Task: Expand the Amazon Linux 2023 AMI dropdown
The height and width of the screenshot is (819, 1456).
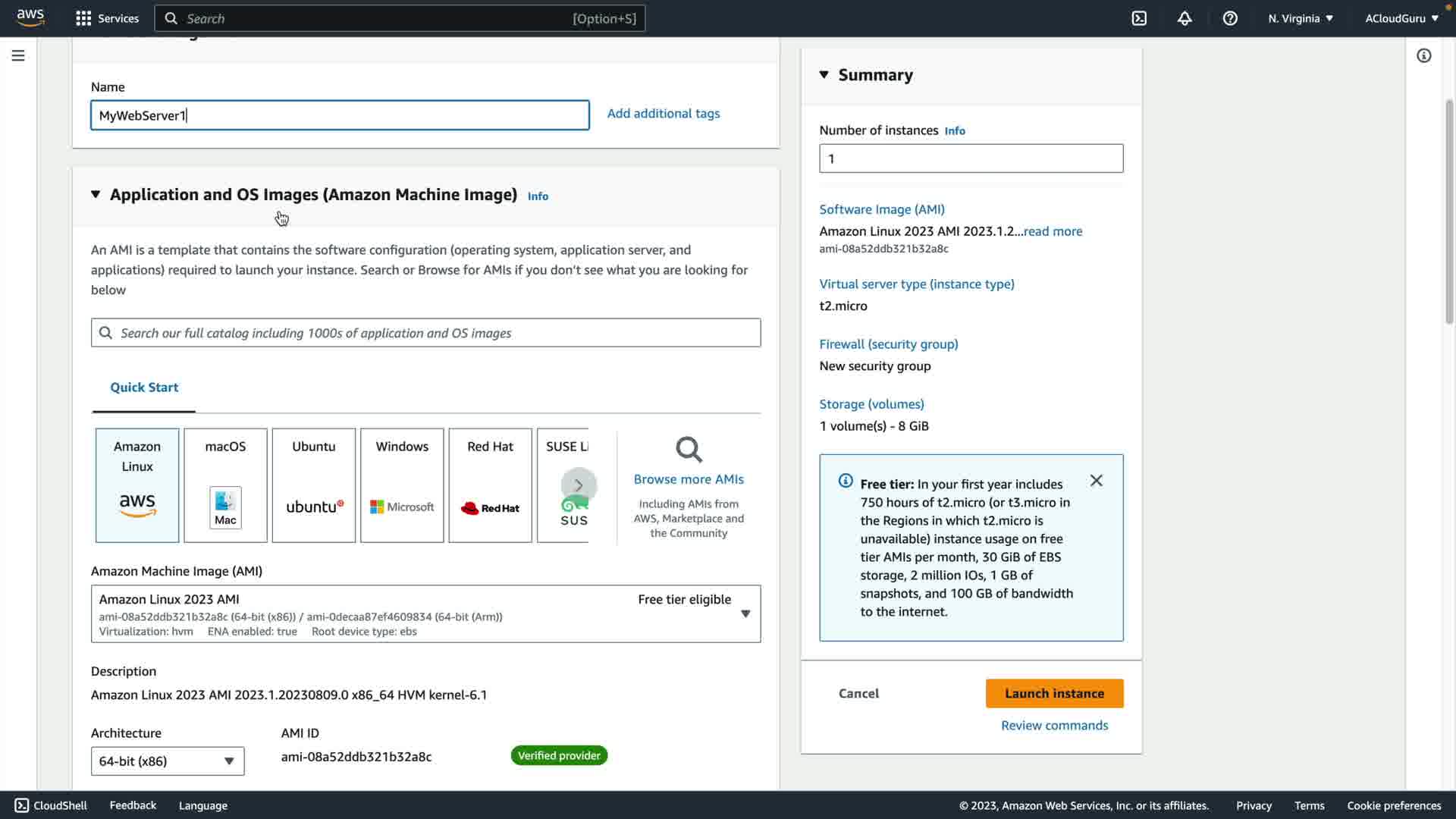Action: point(745,613)
